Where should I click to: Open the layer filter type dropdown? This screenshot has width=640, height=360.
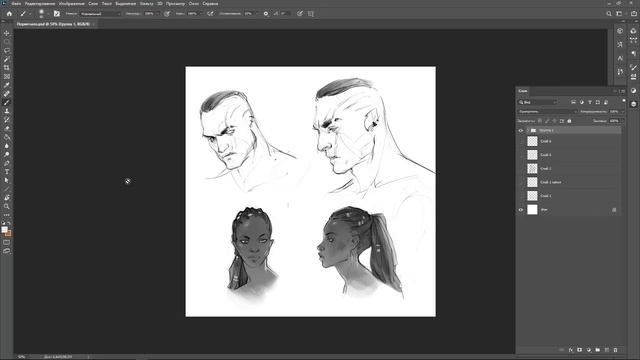[538, 102]
